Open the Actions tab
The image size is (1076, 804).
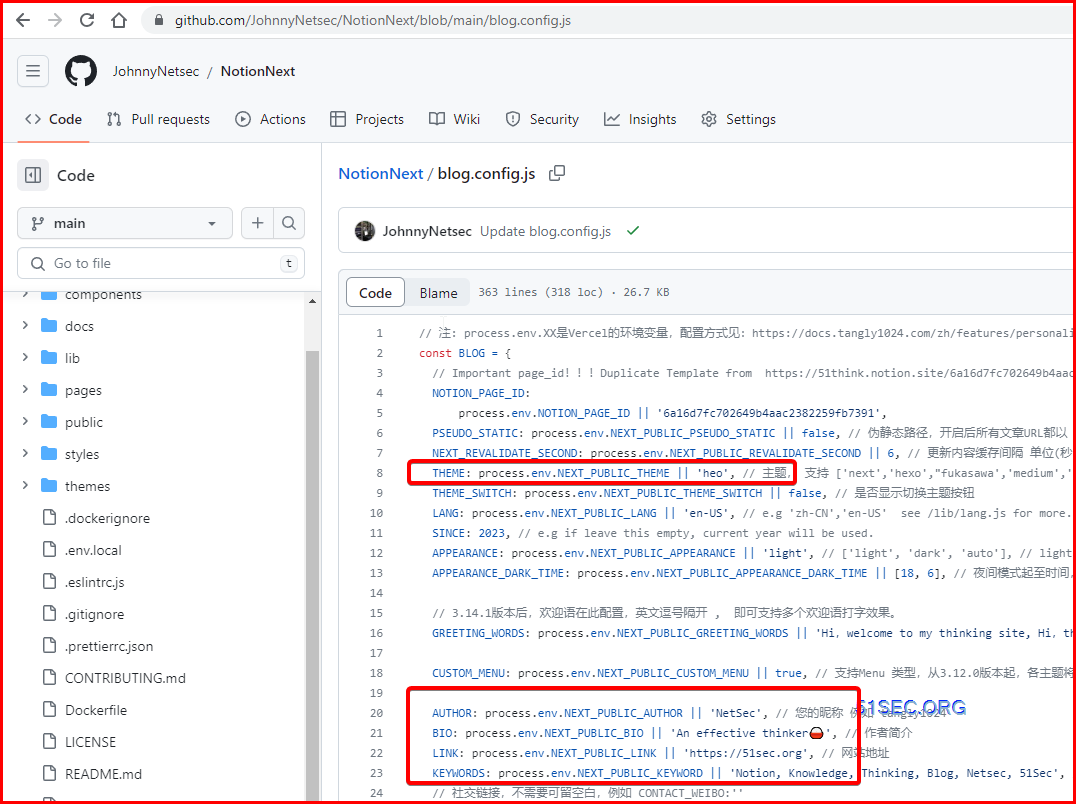(x=270, y=119)
